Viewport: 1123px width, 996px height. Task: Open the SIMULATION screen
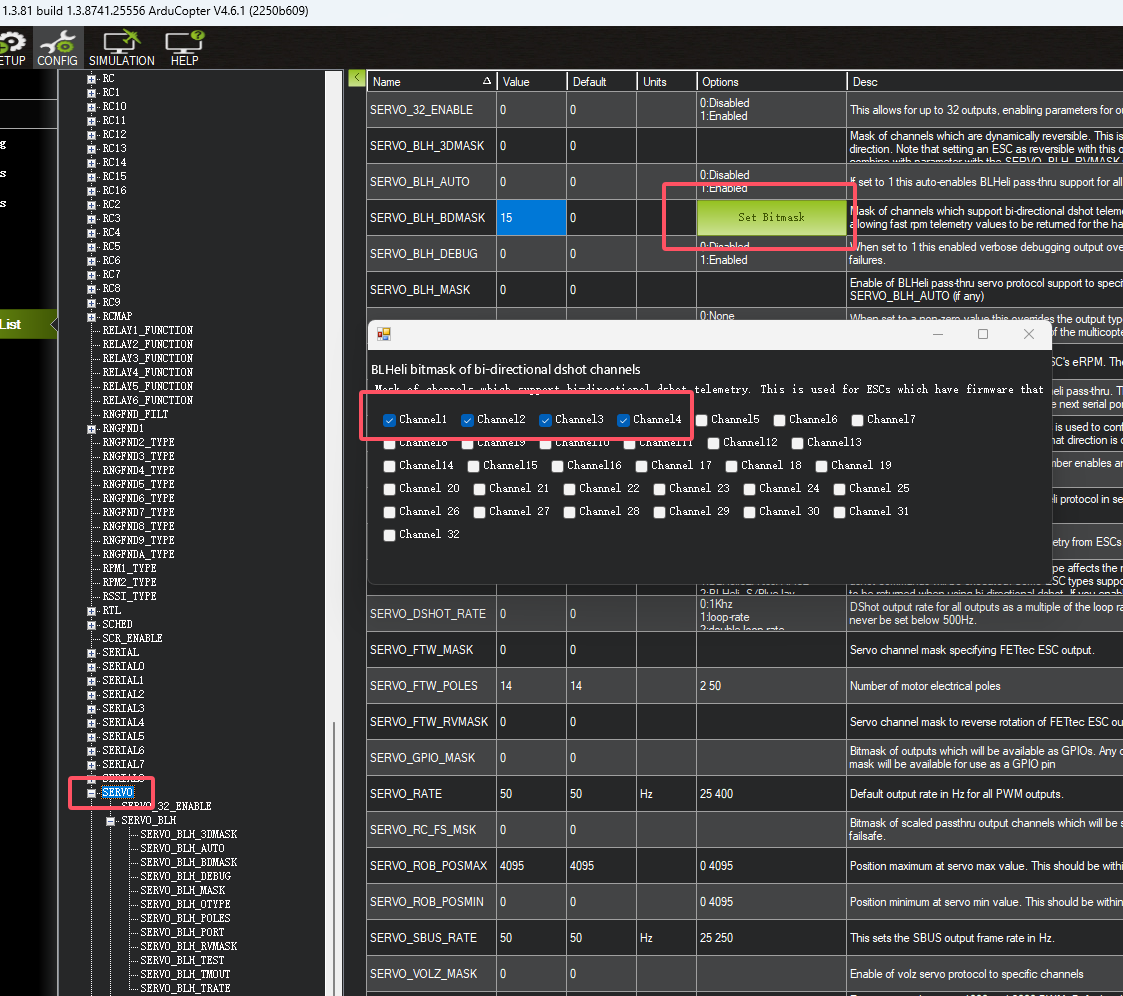(122, 48)
